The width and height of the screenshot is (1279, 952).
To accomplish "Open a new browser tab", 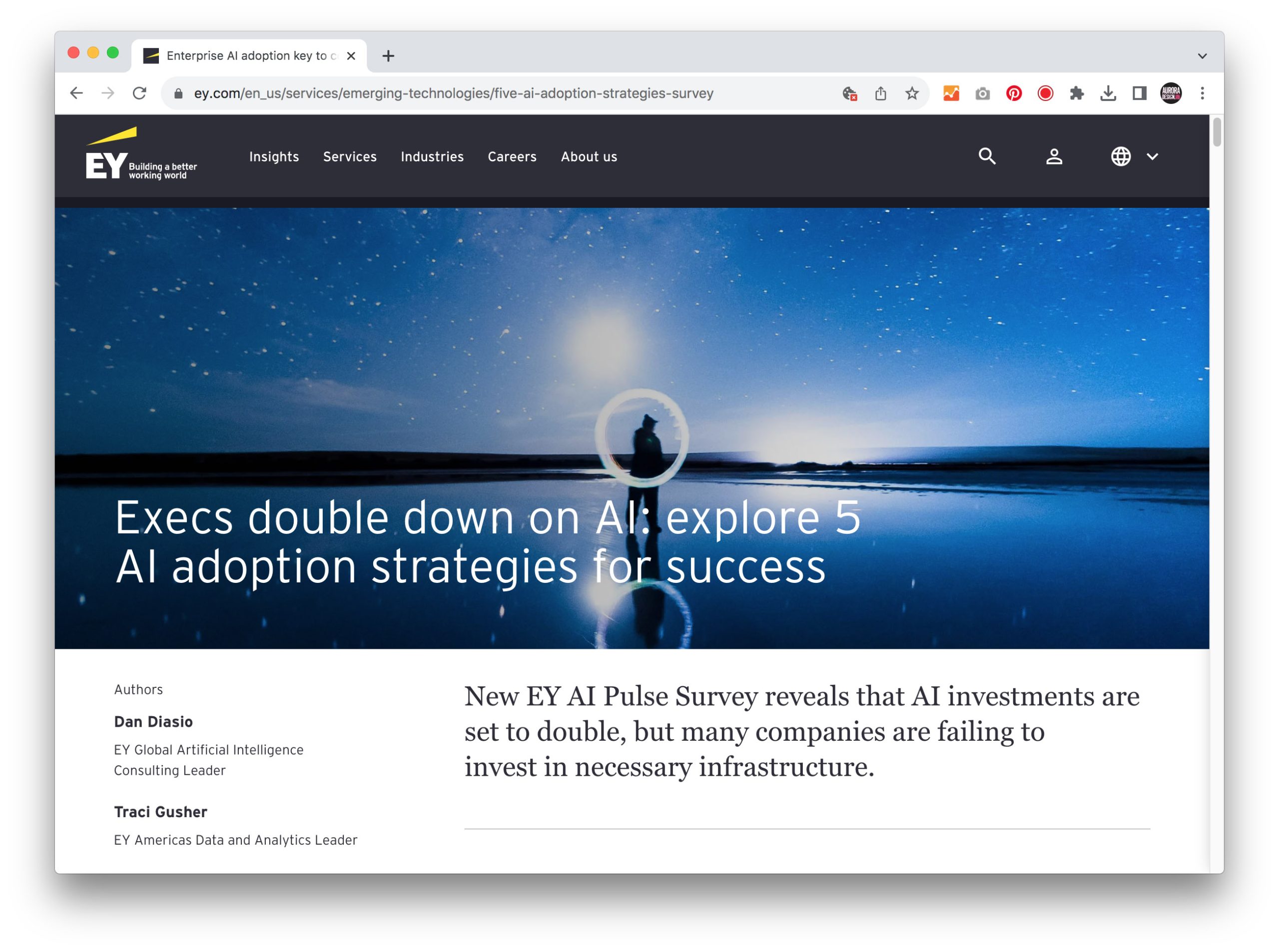I will coord(389,56).
